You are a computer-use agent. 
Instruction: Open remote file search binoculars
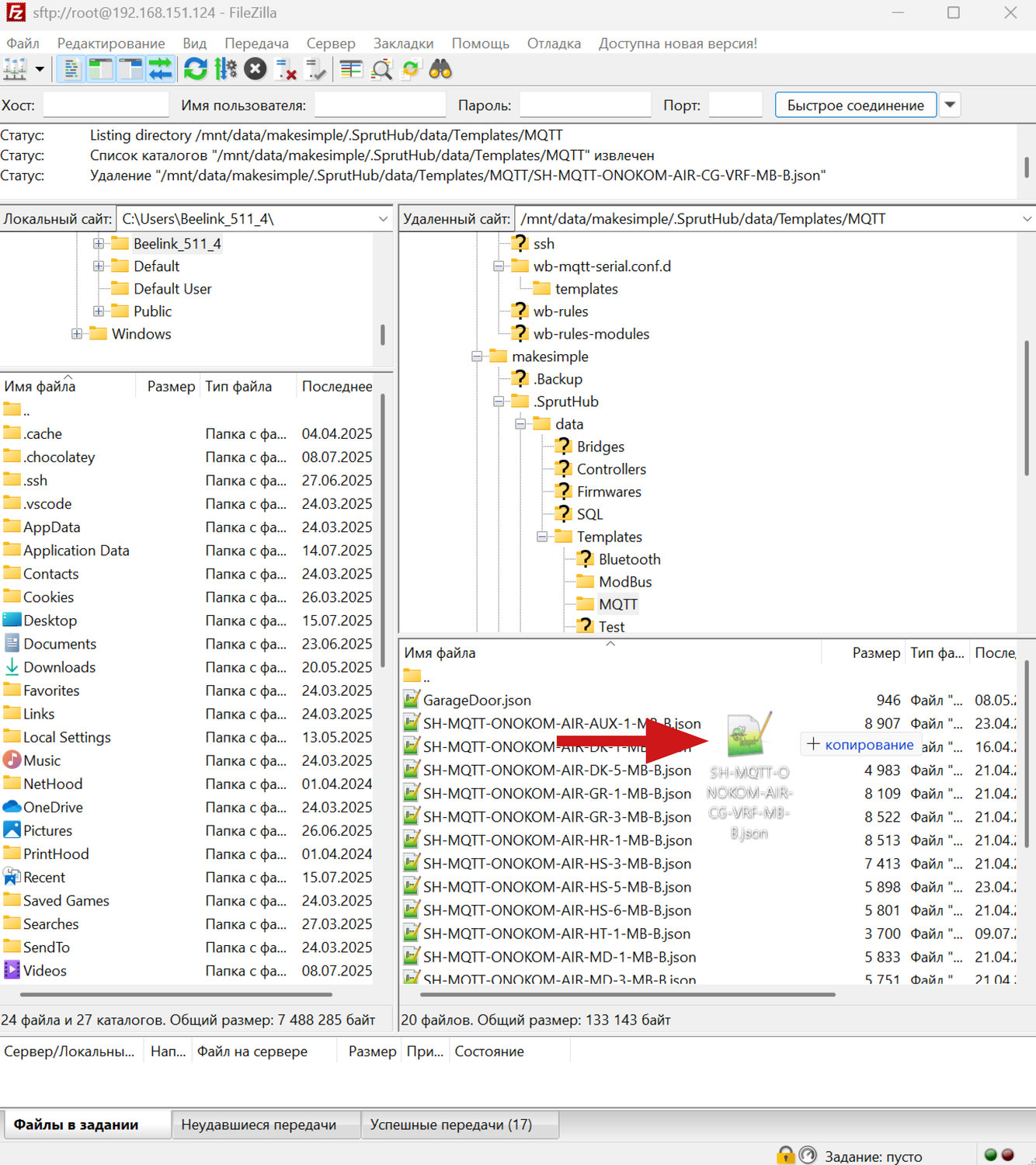440,70
